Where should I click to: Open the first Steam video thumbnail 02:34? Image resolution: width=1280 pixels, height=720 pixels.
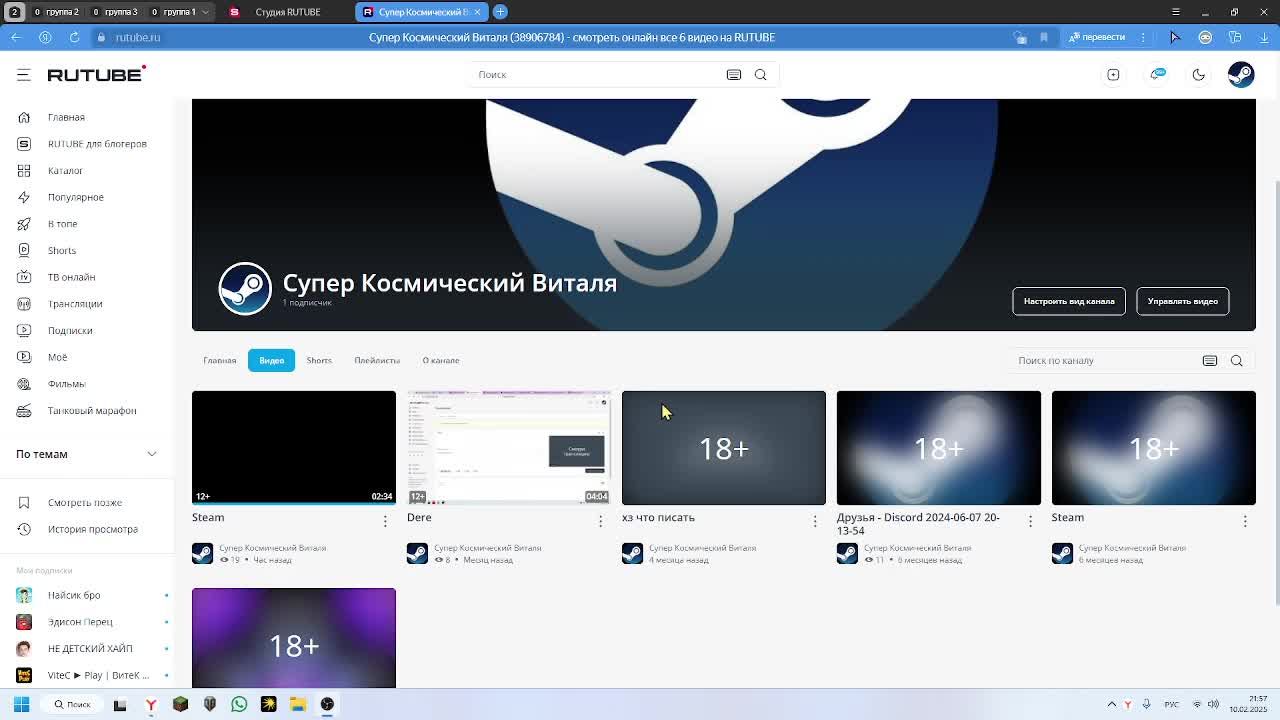click(294, 447)
